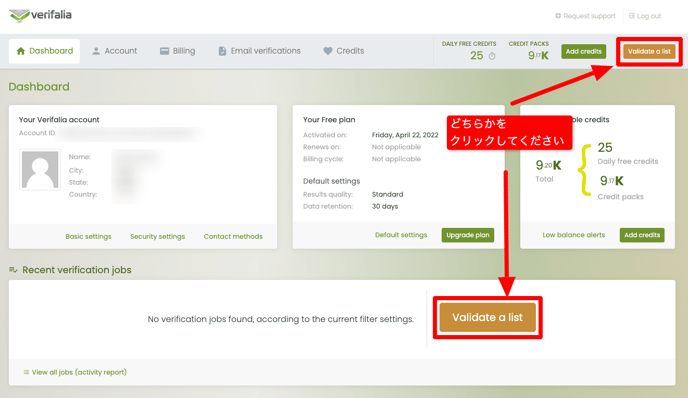The height and width of the screenshot is (398, 688).
Task: Open Basic settings link
Action: tap(88, 237)
